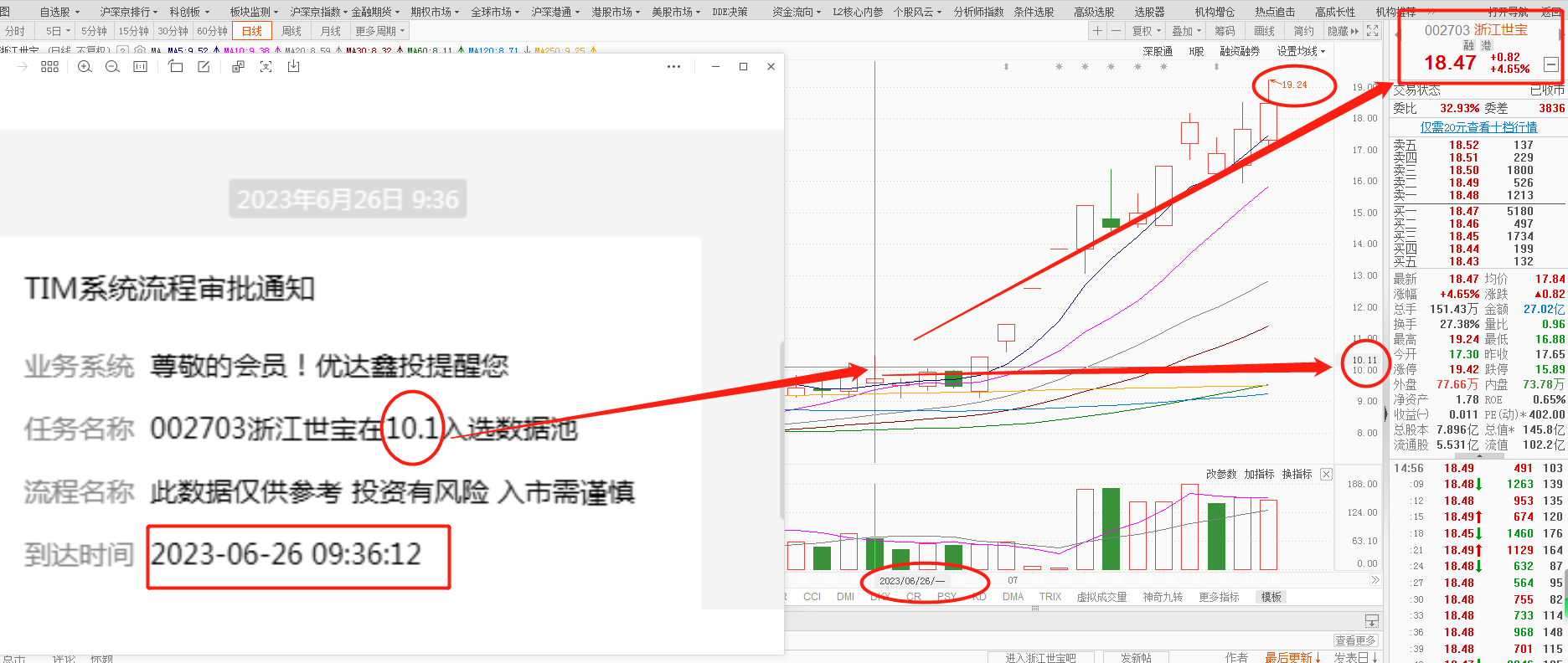Image resolution: width=1568 pixels, height=663 pixels.
Task: Select the 15分钟 period
Action: 133,31
